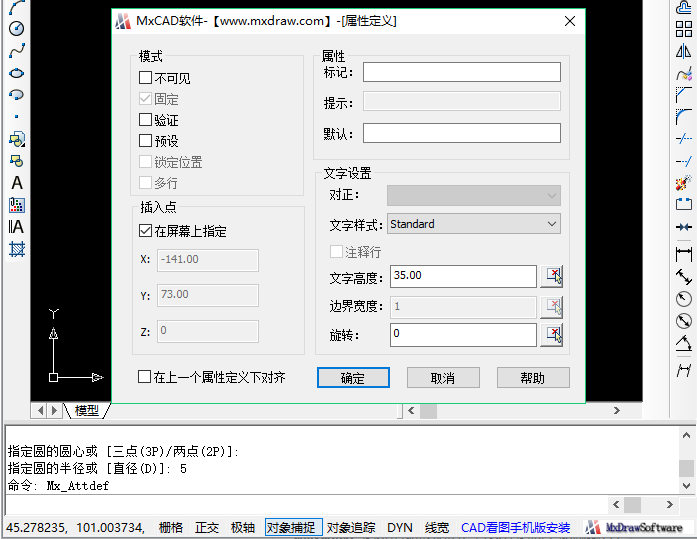The image size is (697, 539).
Task: Click the Radius dimension tool icon
Action: pyautogui.click(x=684, y=299)
